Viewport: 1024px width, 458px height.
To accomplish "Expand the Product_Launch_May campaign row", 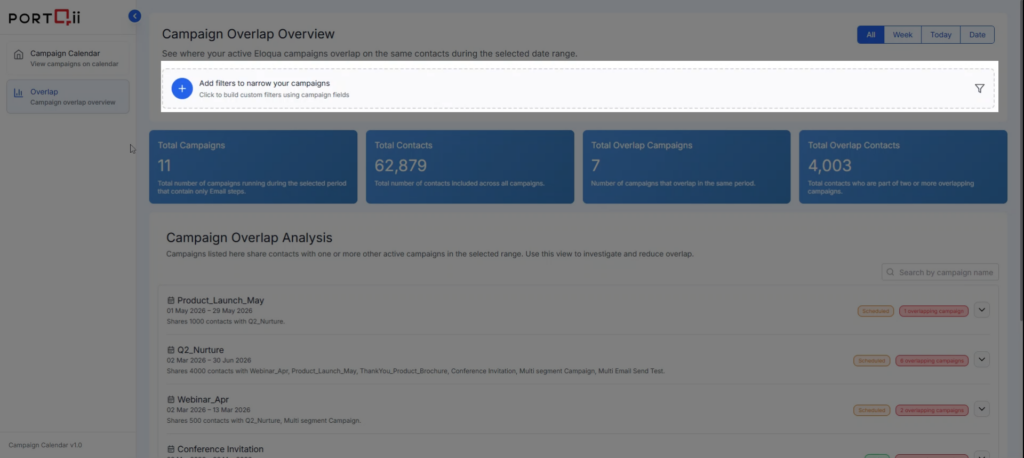I will (981, 310).
